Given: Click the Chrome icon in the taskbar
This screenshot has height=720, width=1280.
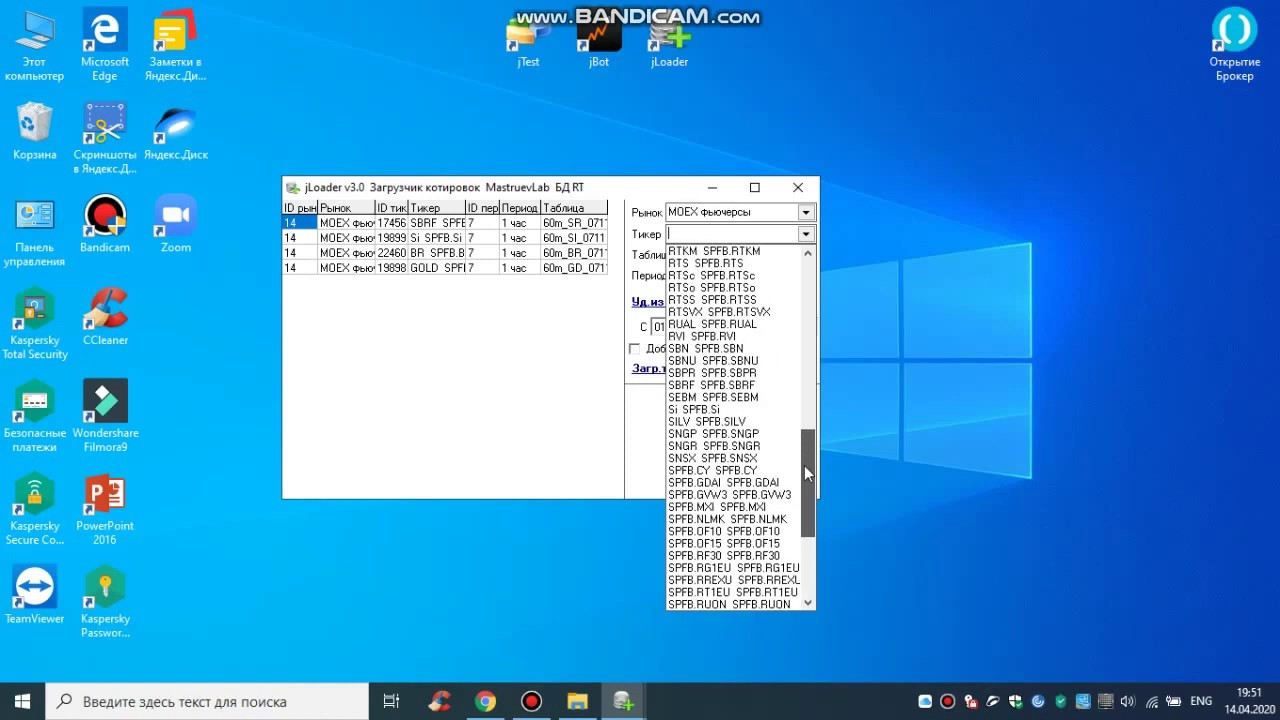Looking at the screenshot, I should point(485,701).
